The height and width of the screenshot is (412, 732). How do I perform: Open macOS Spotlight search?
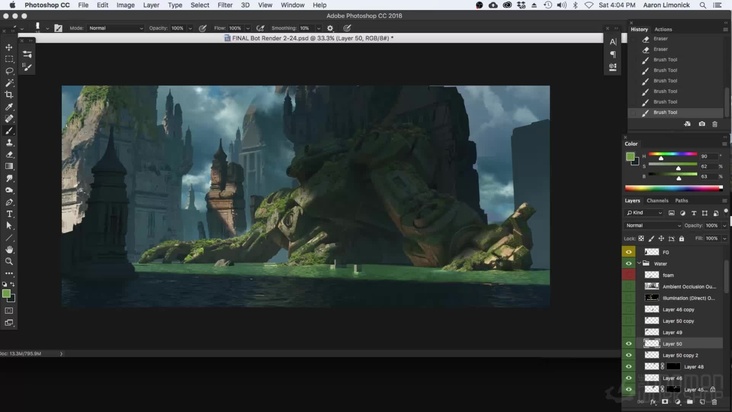coord(703,5)
